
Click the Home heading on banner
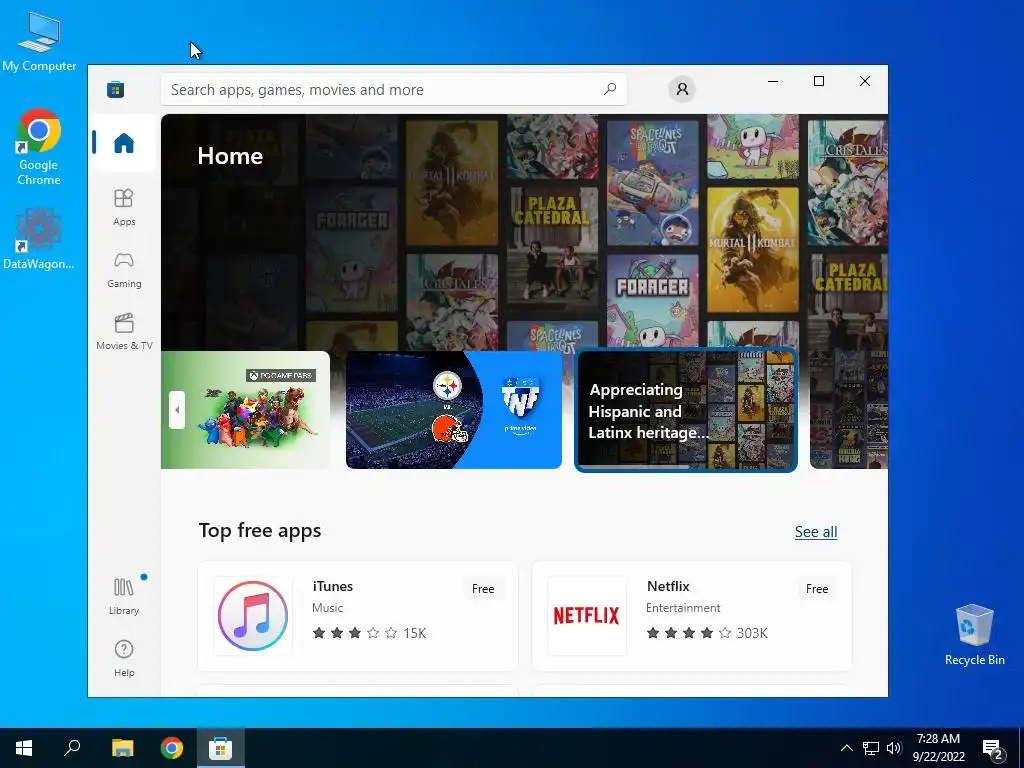pos(230,155)
